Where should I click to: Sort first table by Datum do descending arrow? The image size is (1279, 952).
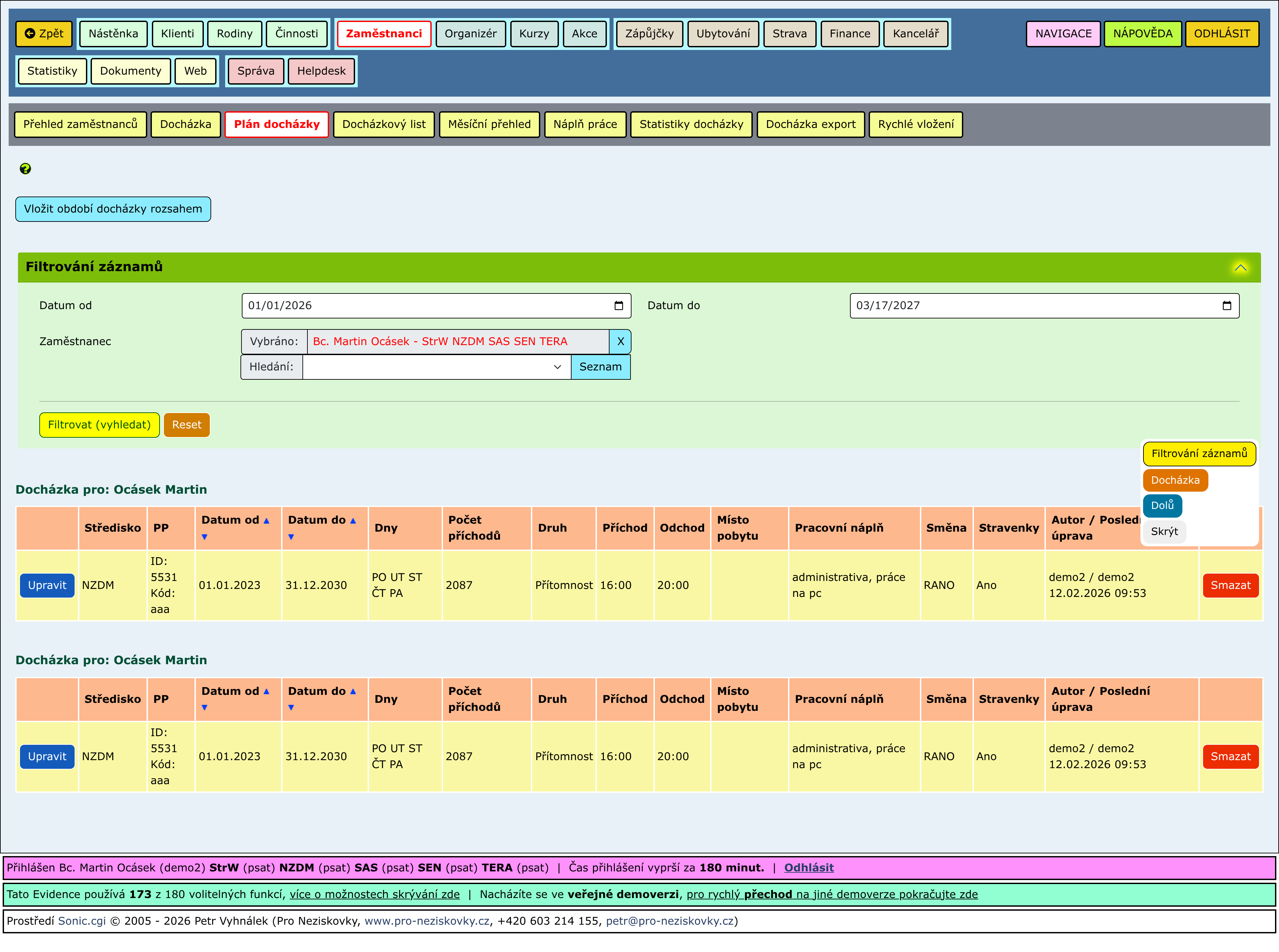[x=291, y=537]
